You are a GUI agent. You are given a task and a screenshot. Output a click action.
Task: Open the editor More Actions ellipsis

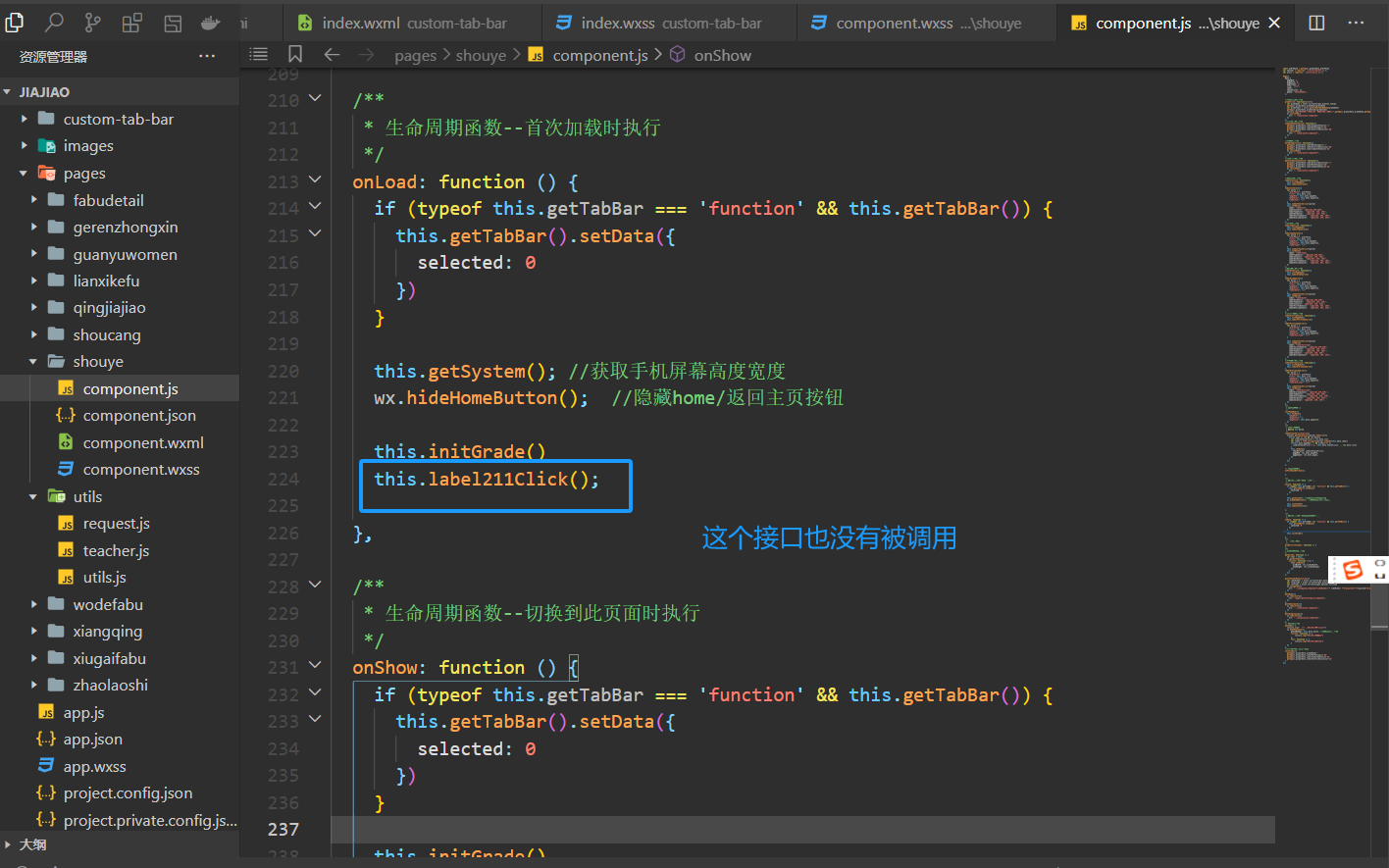click(1357, 23)
